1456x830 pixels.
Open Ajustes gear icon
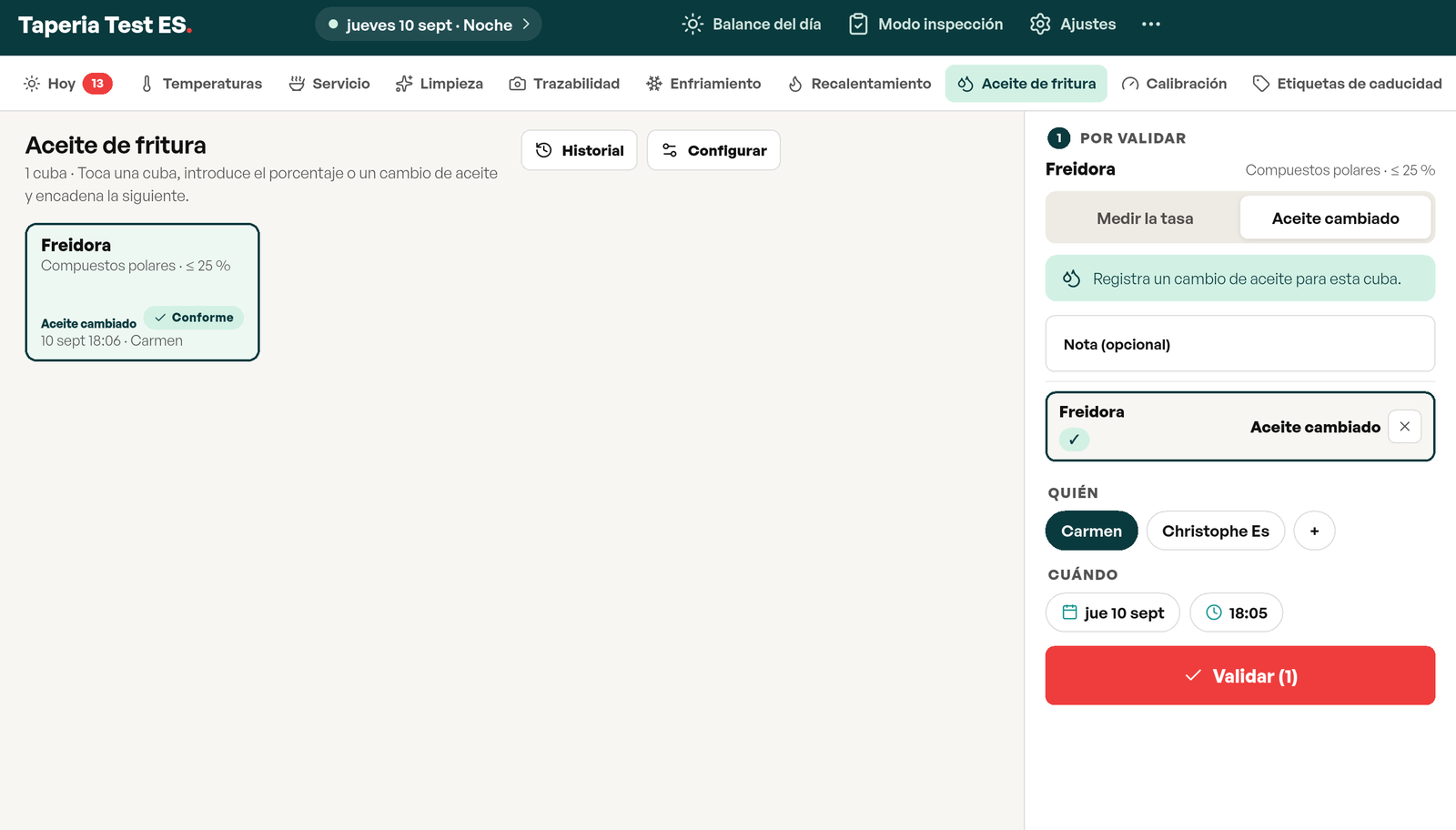[1040, 25]
